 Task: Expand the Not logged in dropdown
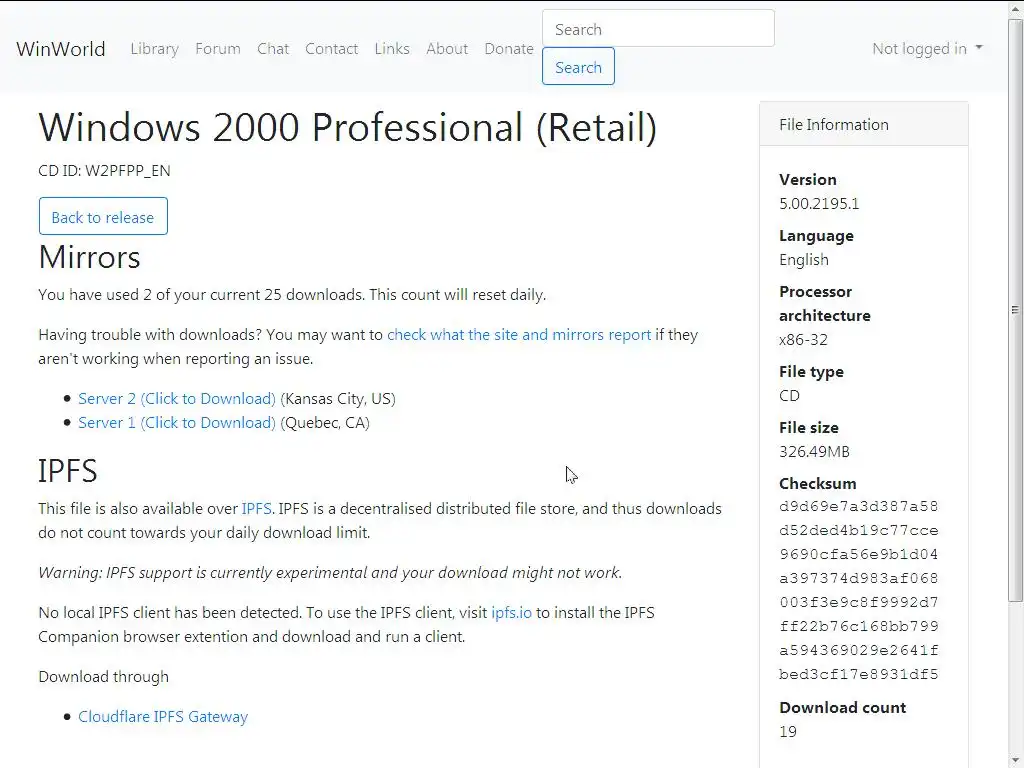click(x=927, y=49)
